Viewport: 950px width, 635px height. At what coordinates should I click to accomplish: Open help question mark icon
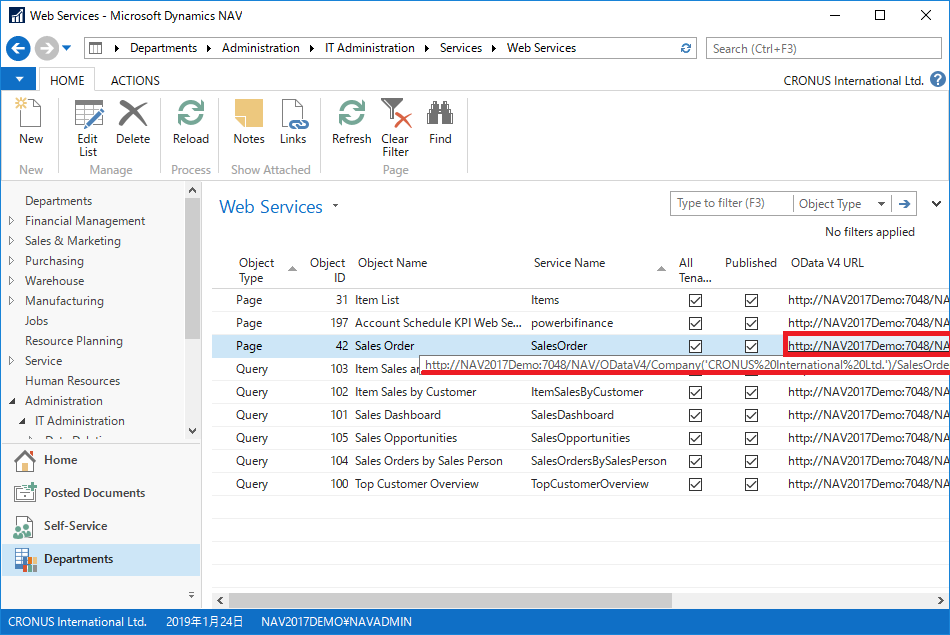[938, 79]
